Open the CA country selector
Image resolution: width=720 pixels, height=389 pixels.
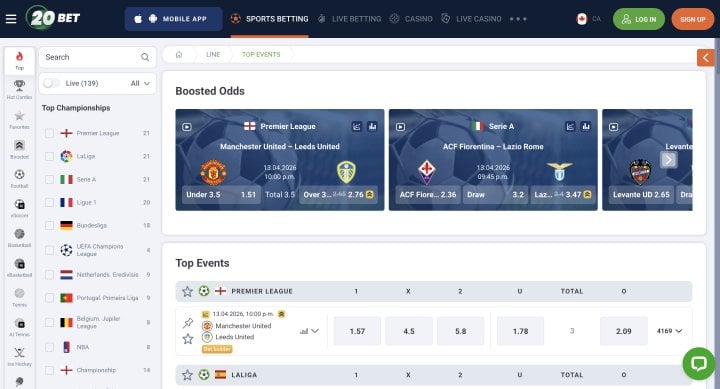click(589, 19)
